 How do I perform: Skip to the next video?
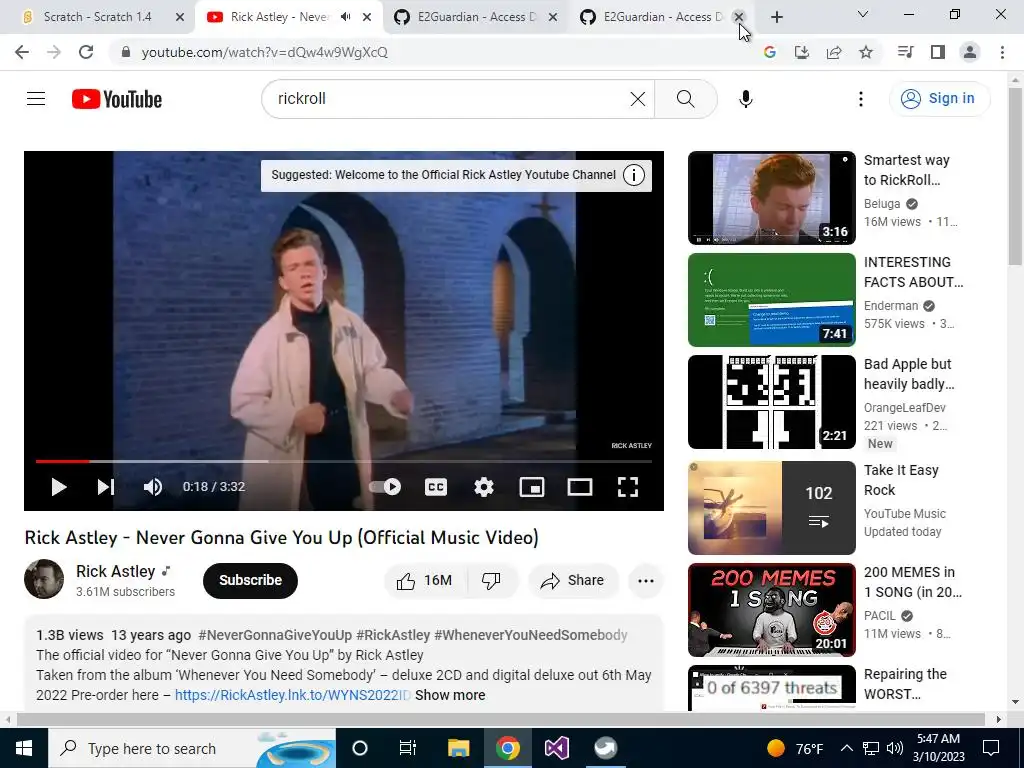[x=106, y=487]
